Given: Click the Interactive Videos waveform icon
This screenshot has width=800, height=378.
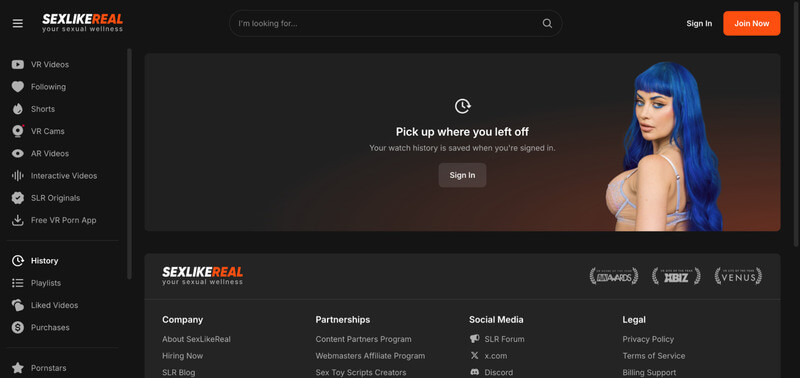Looking at the screenshot, I should (x=18, y=176).
